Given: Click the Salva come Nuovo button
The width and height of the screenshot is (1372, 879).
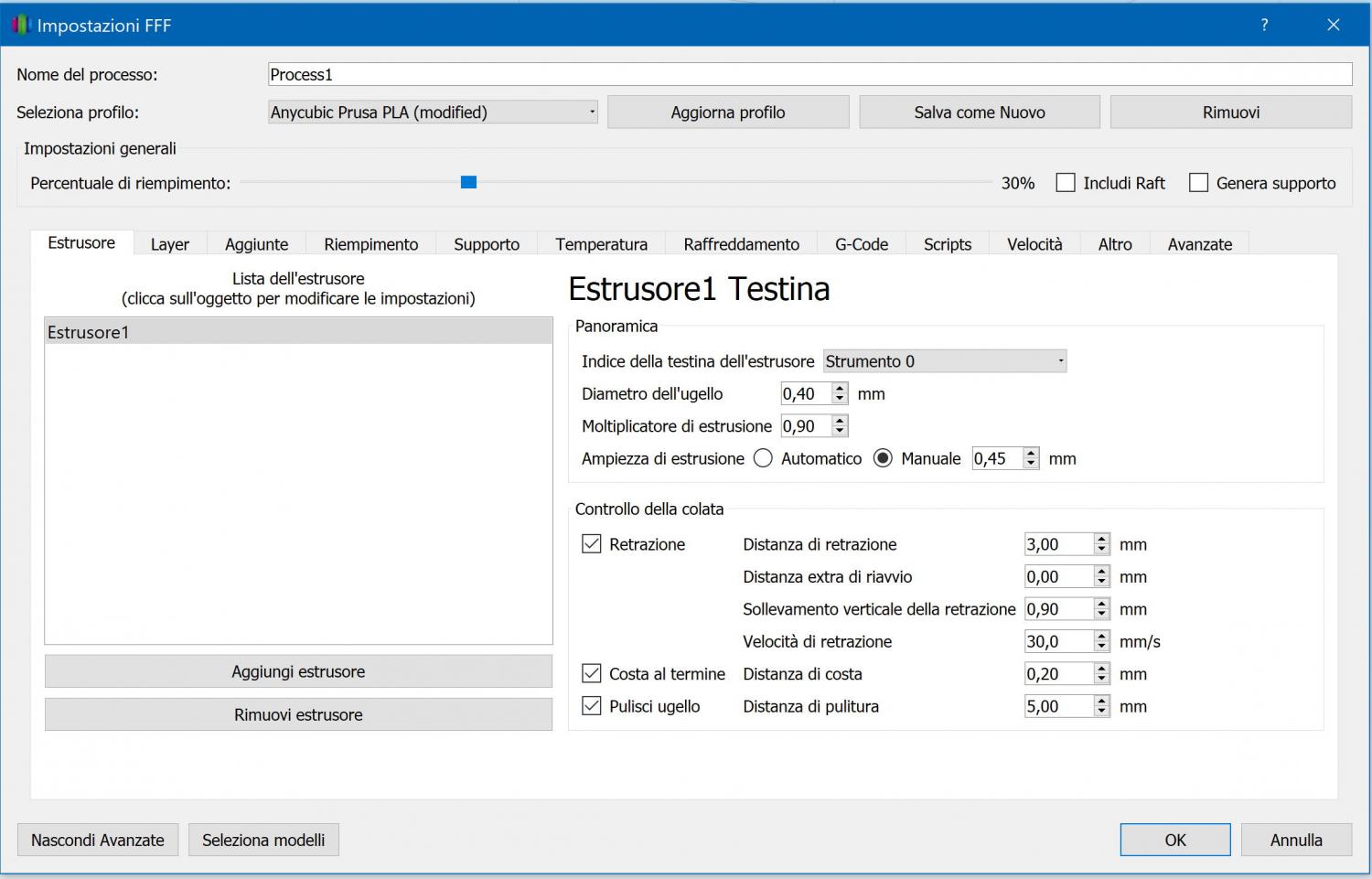Looking at the screenshot, I should pos(980,113).
